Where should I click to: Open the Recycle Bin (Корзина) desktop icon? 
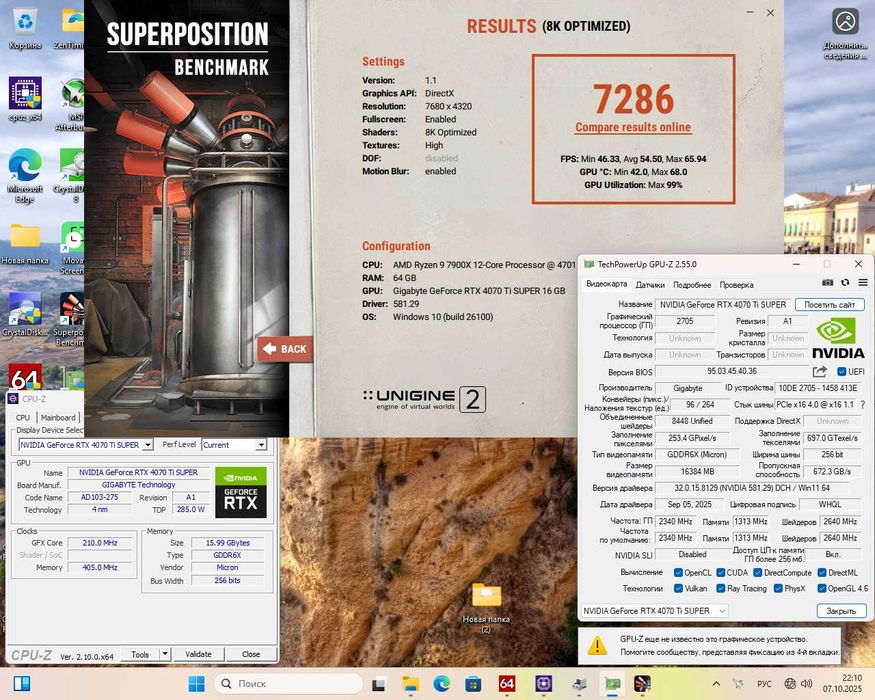click(25, 29)
